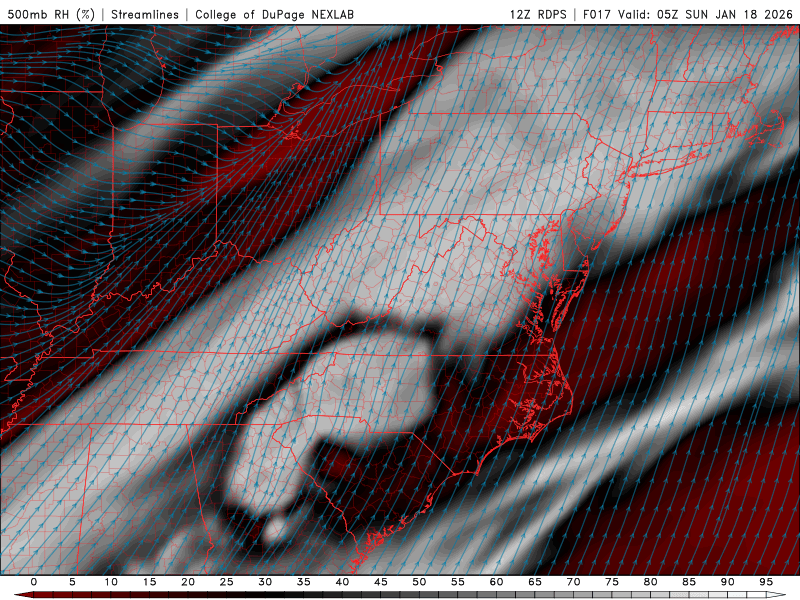The width and height of the screenshot is (800, 600).
Task: Select the colorbar label "45"
Action: pos(381,582)
